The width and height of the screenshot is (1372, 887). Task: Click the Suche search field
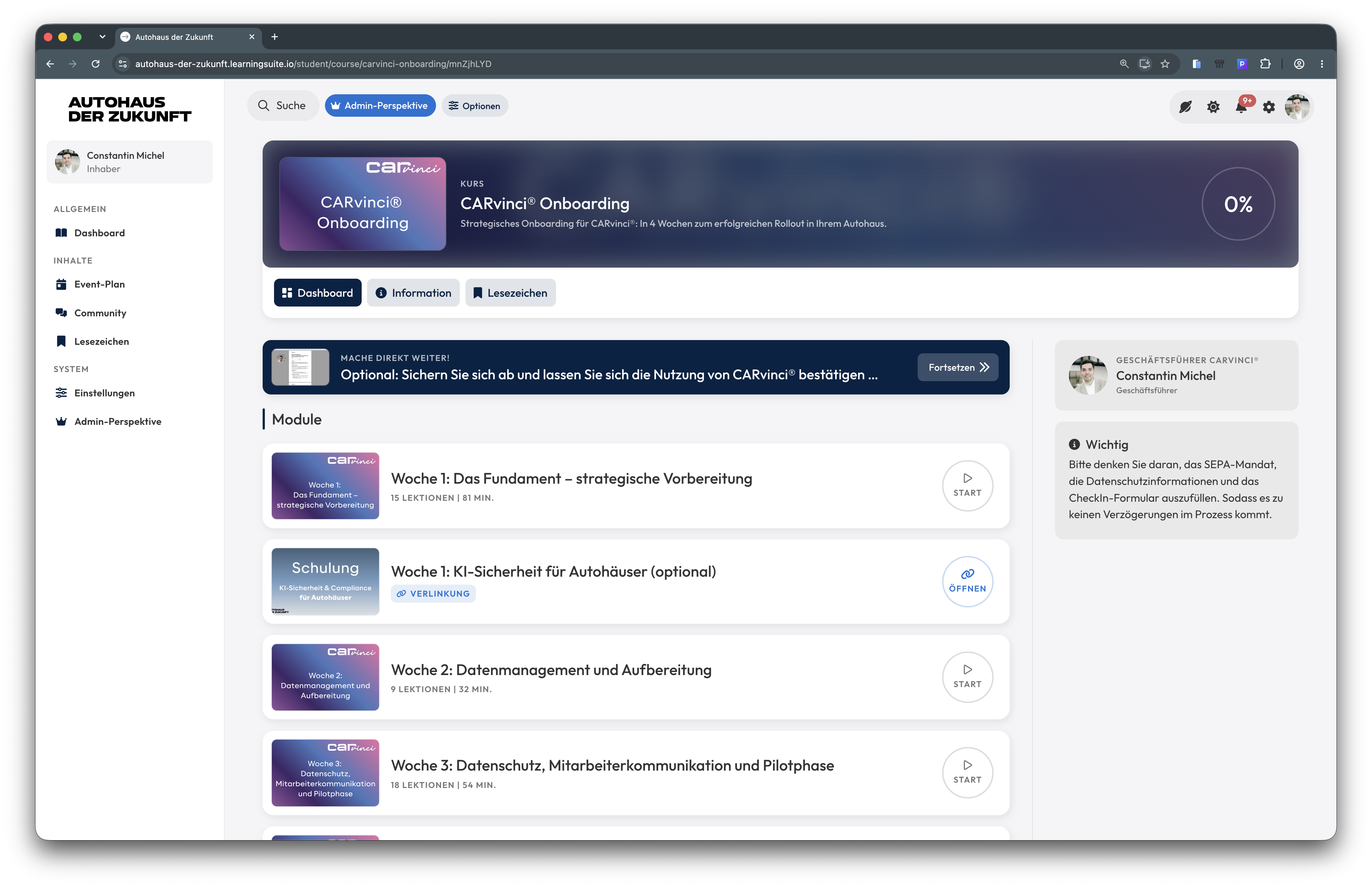282,105
